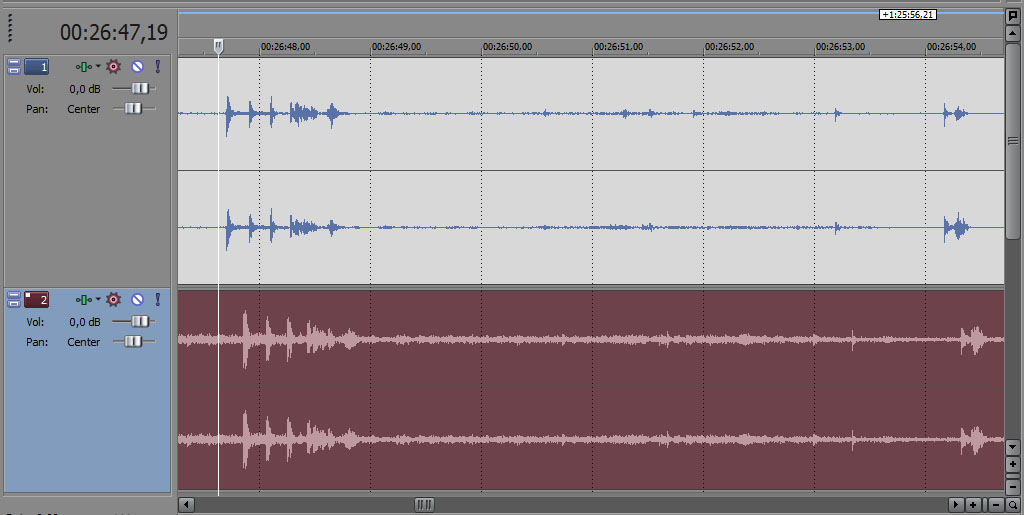Maximize track 1 height

pyautogui.click(x=14, y=69)
